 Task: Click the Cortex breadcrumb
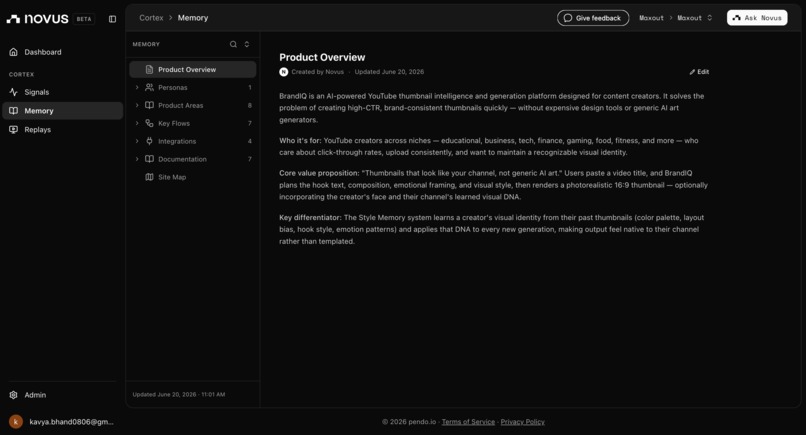coord(151,18)
